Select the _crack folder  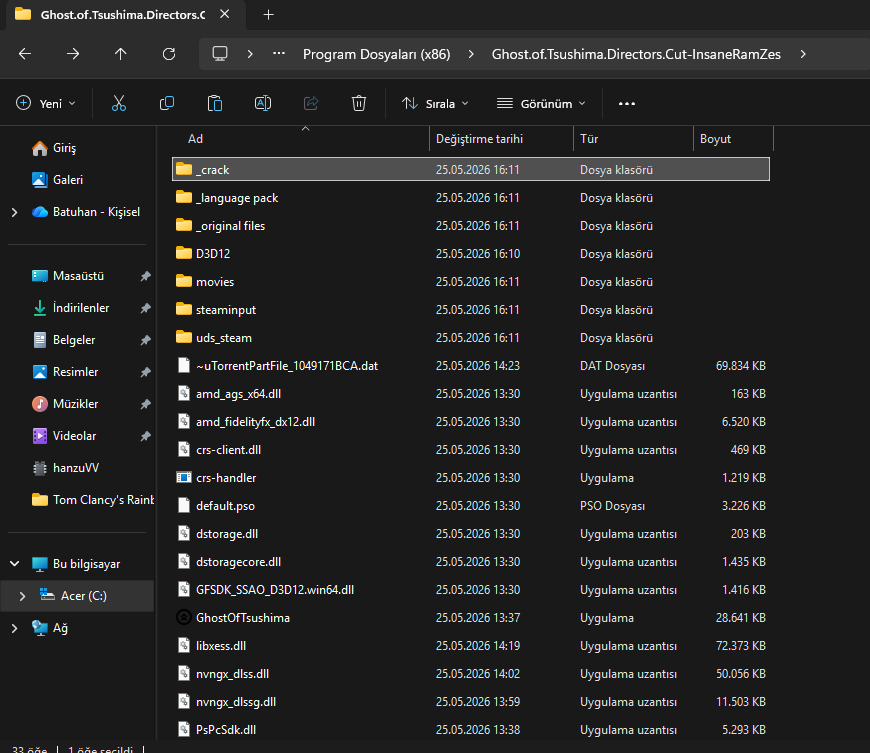click(x=471, y=169)
